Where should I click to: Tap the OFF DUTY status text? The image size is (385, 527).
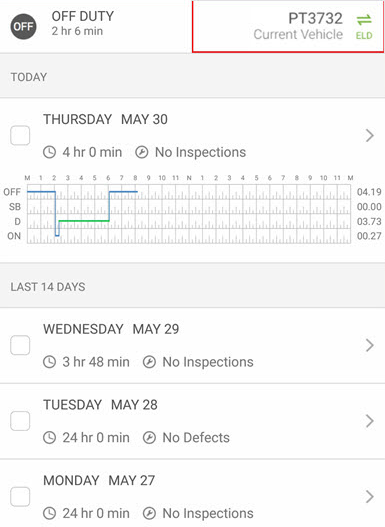[x=83, y=16]
